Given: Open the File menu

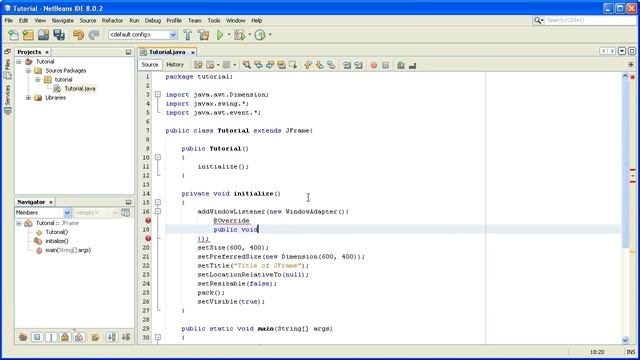Looking at the screenshot, I should point(9,20).
